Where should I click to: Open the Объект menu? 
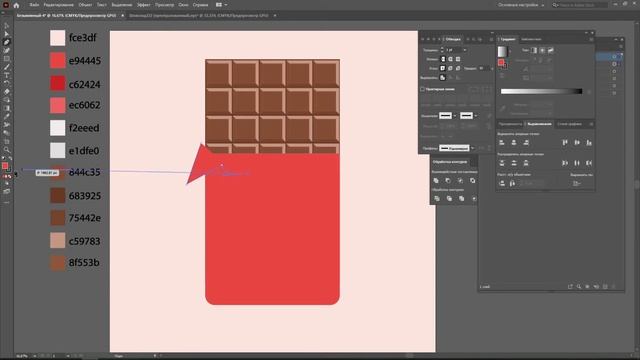[85, 5]
